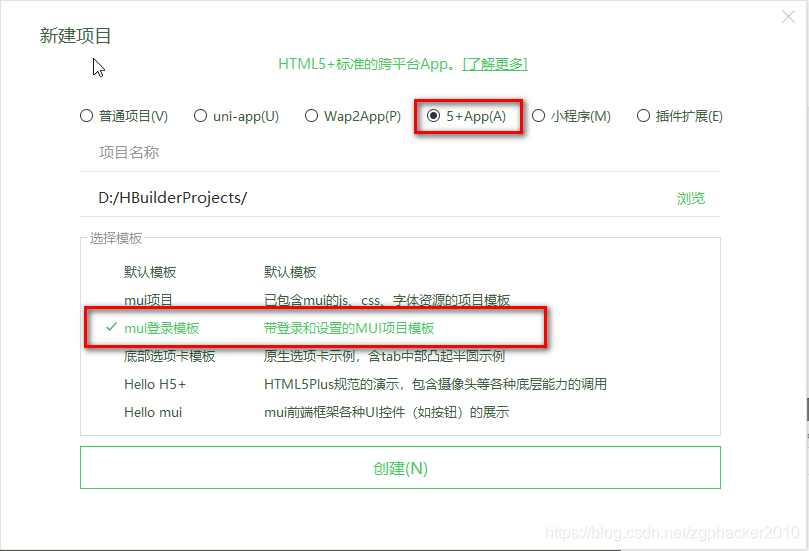Select the uni-app(U) project type
Screen dimensions: 809x551
pyautogui.click(x=236, y=116)
